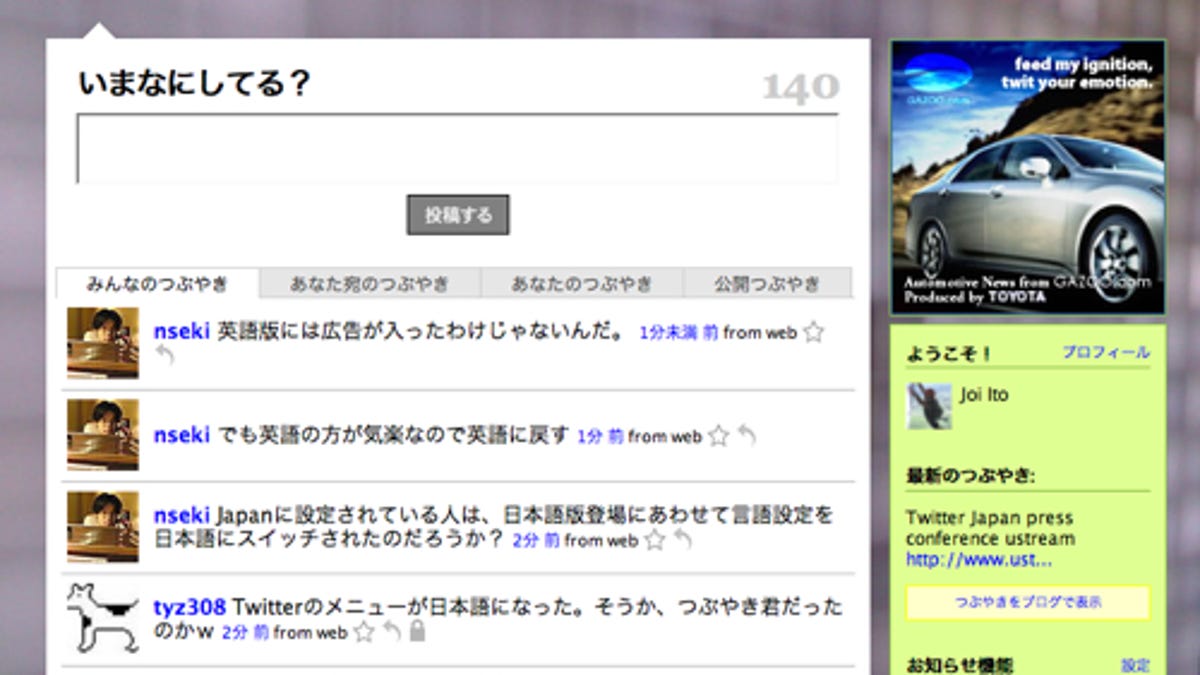
Task: Favorite the first nseki tweet with the star
Action: pyautogui.click(x=813, y=332)
